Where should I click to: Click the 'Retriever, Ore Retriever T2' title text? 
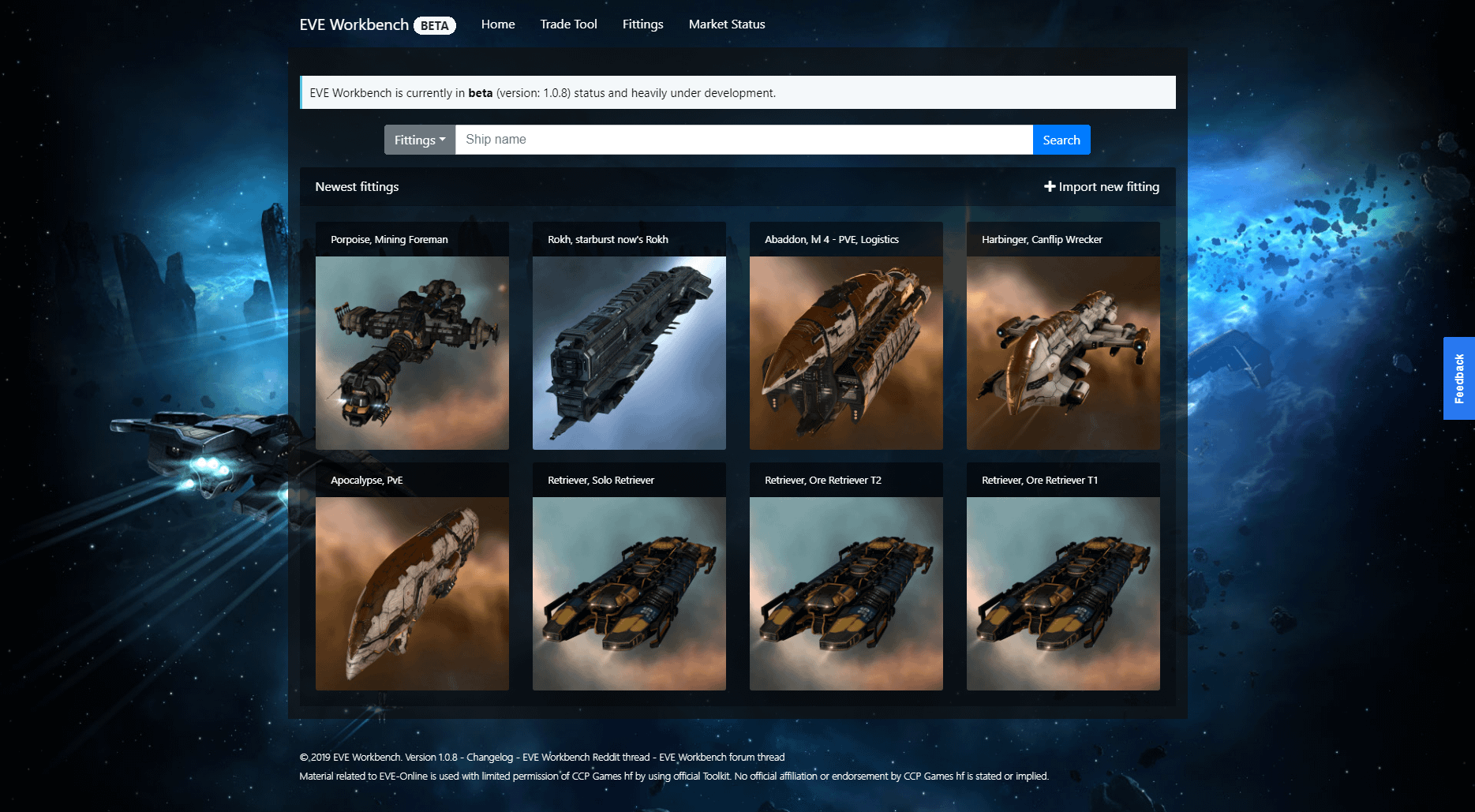pos(823,481)
